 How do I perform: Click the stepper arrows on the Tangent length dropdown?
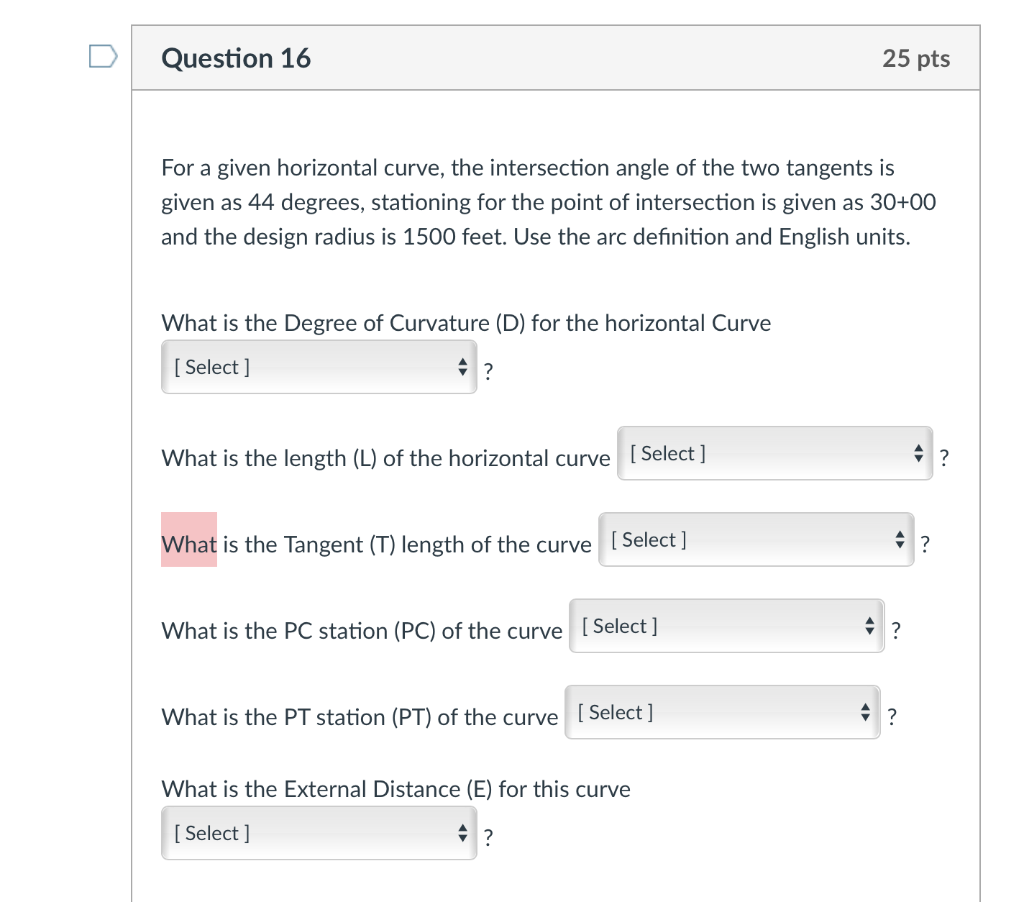pyautogui.click(x=899, y=539)
